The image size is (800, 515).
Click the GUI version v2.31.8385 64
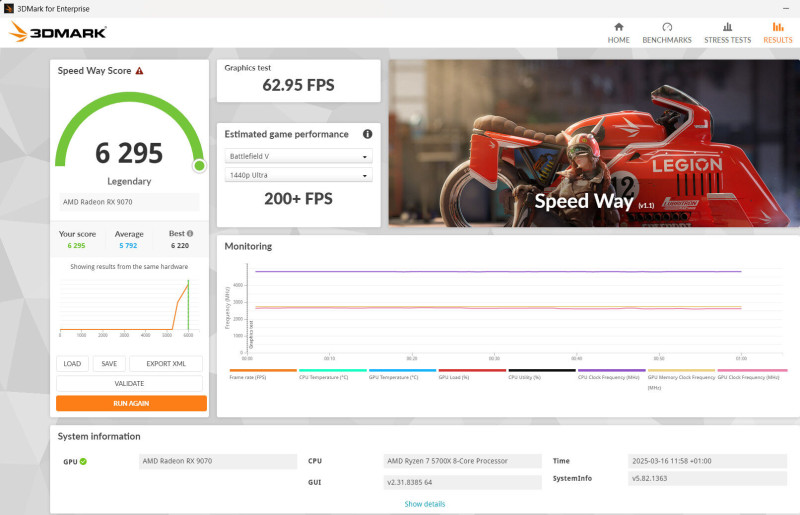[462, 482]
